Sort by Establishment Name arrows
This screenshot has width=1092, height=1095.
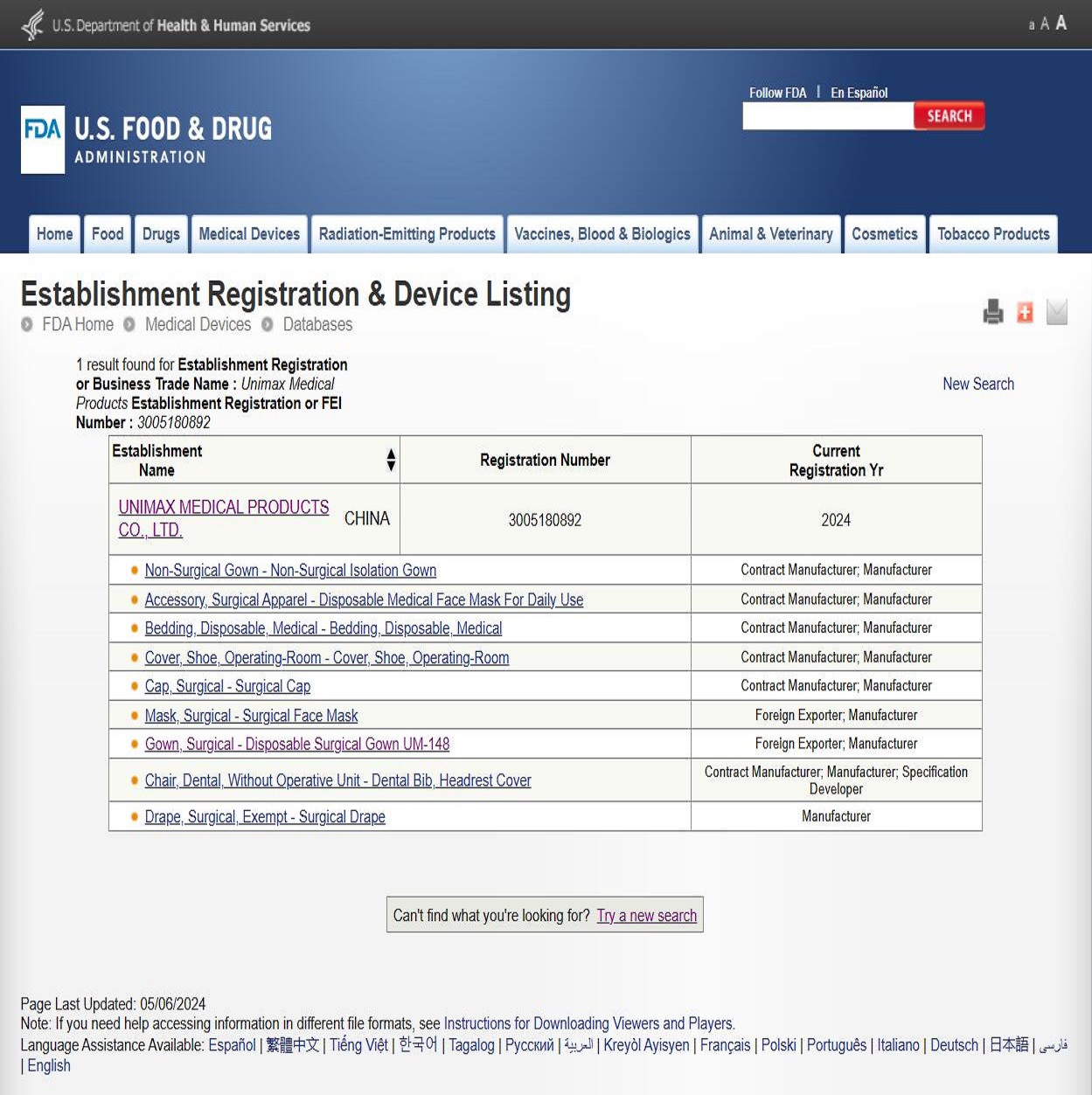391,460
